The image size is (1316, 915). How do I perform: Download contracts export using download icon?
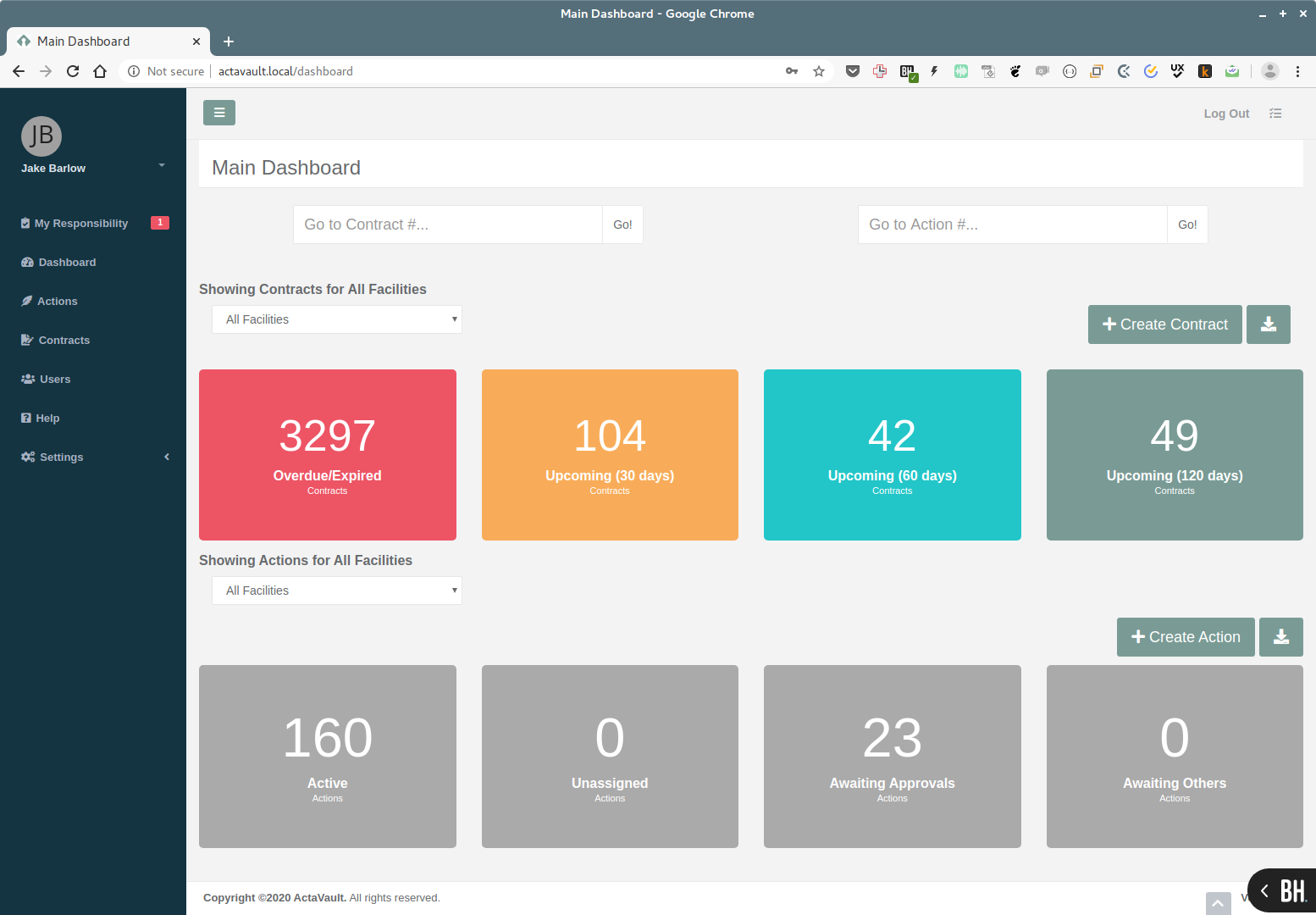tap(1269, 324)
